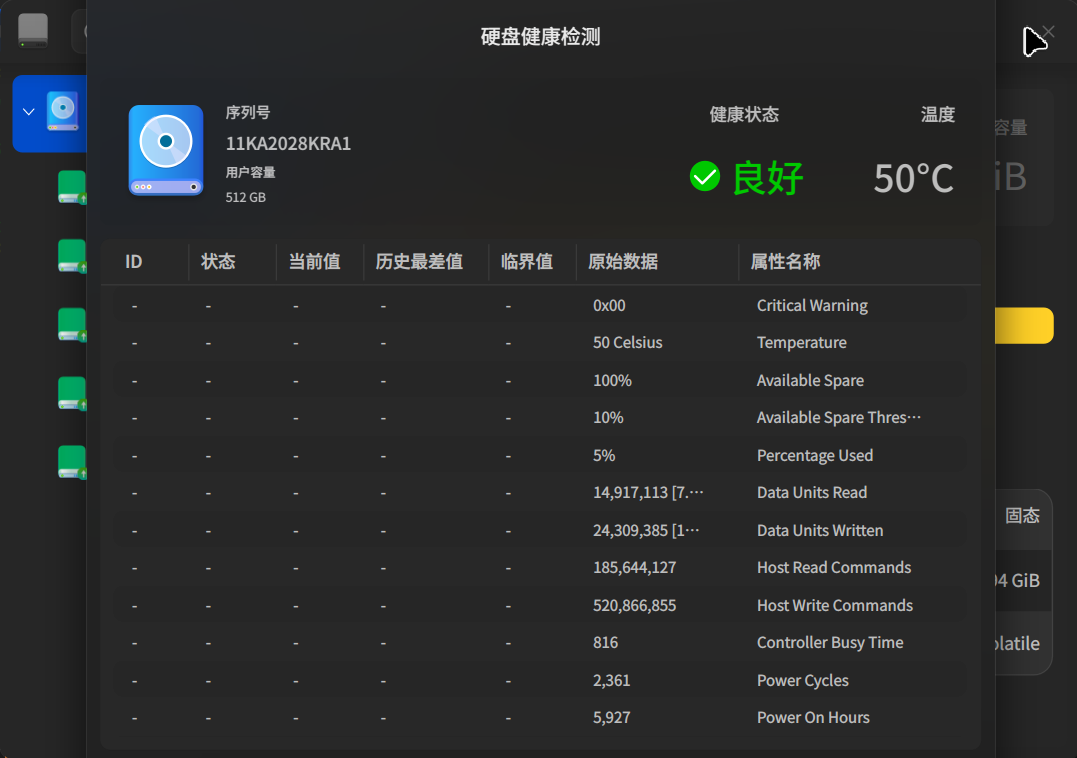Click the 固态 label in background window
Viewport: 1077px width, 758px height.
(x=1022, y=516)
